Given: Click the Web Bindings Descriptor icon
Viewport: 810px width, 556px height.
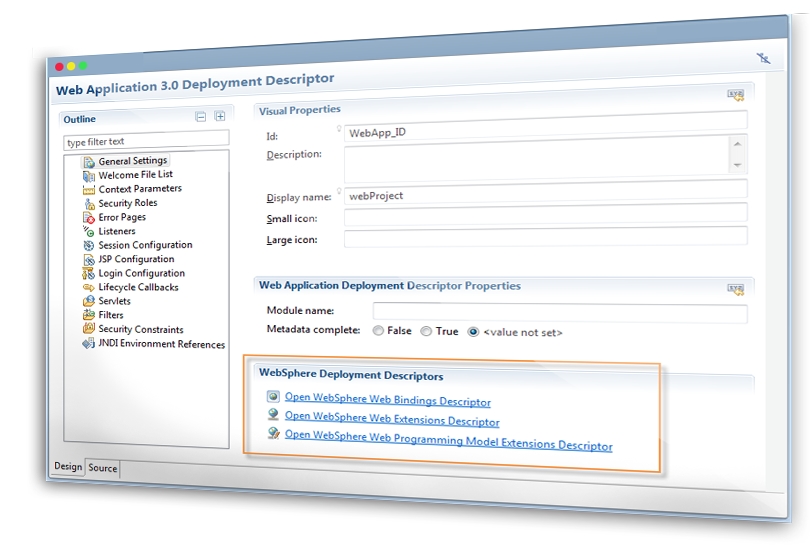Looking at the screenshot, I should (273, 396).
